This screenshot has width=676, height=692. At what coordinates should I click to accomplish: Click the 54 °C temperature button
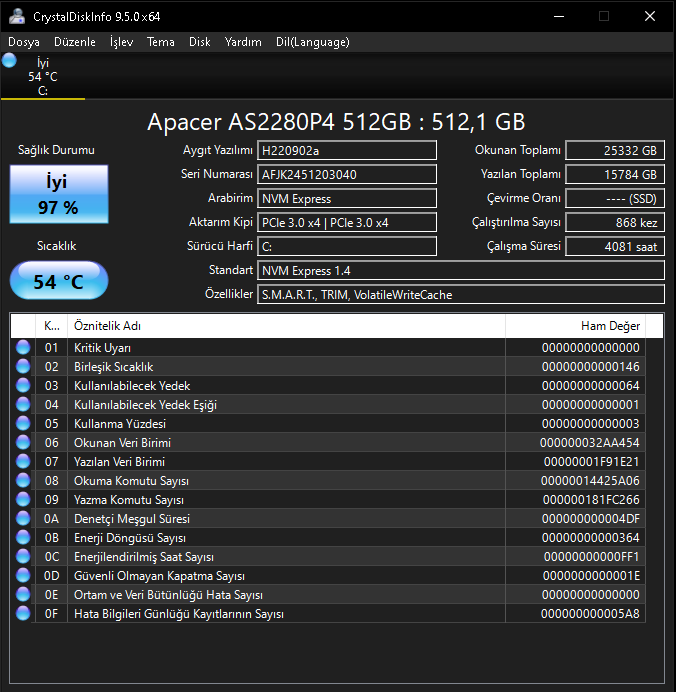[59, 281]
